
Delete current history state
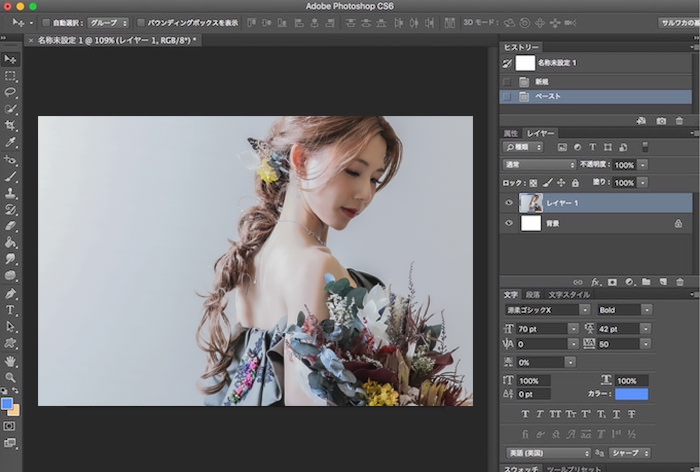(679, 121)
